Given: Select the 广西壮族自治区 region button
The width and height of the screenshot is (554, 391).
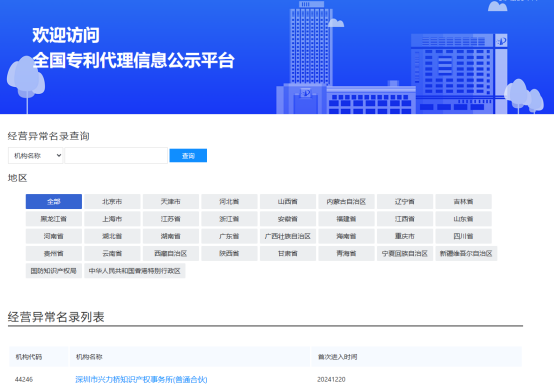Looking at the screenshot, I should pos(288,236).
